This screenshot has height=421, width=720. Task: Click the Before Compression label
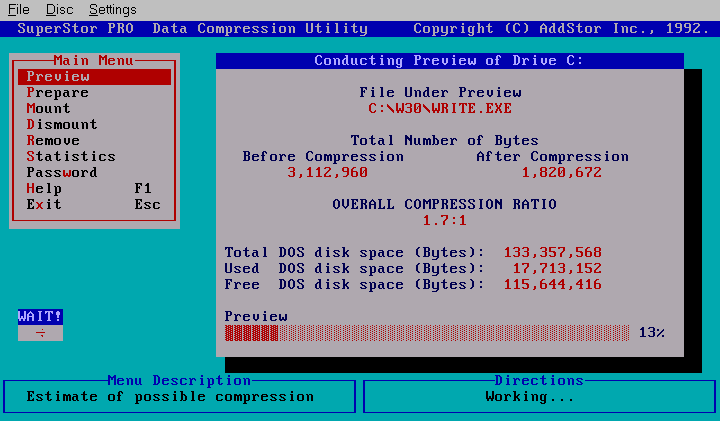(x=323, y=157)
